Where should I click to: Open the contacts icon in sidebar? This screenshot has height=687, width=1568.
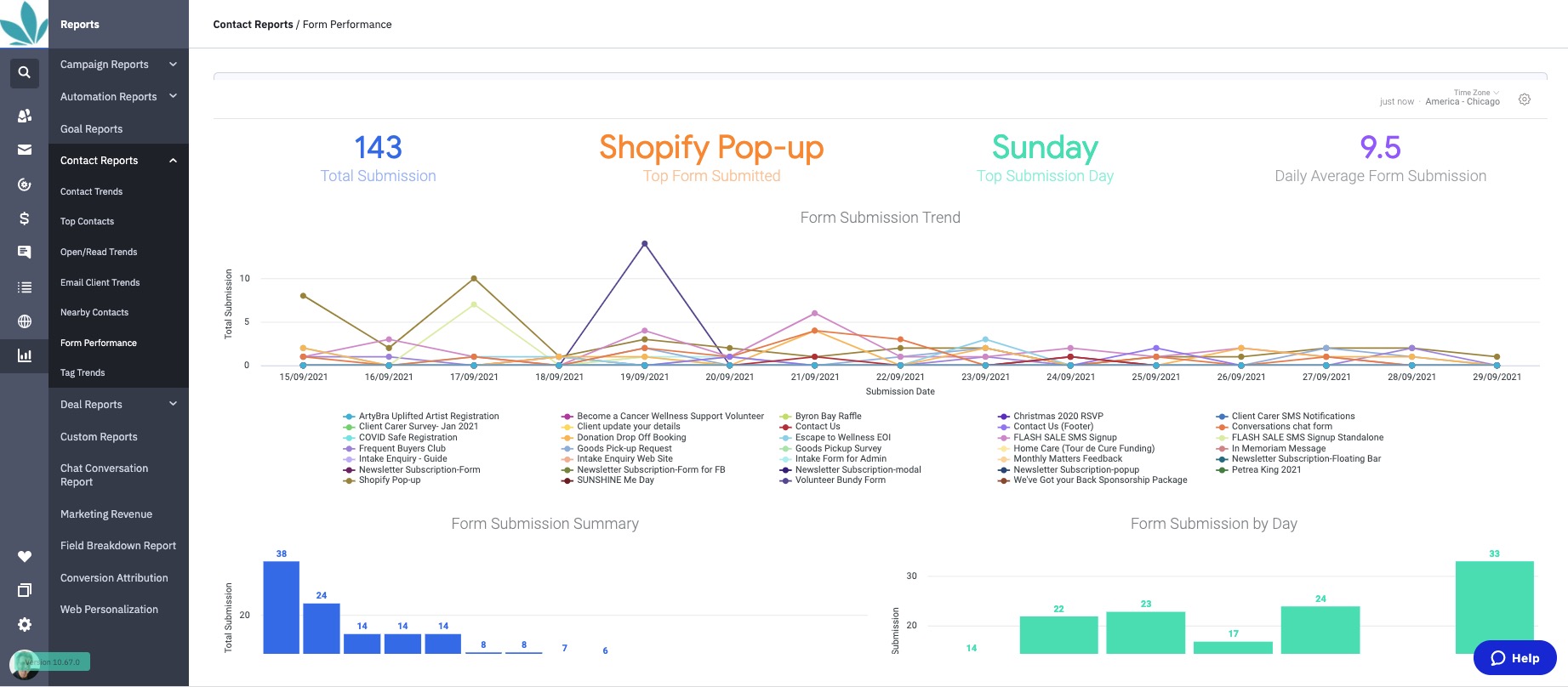pyautogui.click(x=24, y=115)
